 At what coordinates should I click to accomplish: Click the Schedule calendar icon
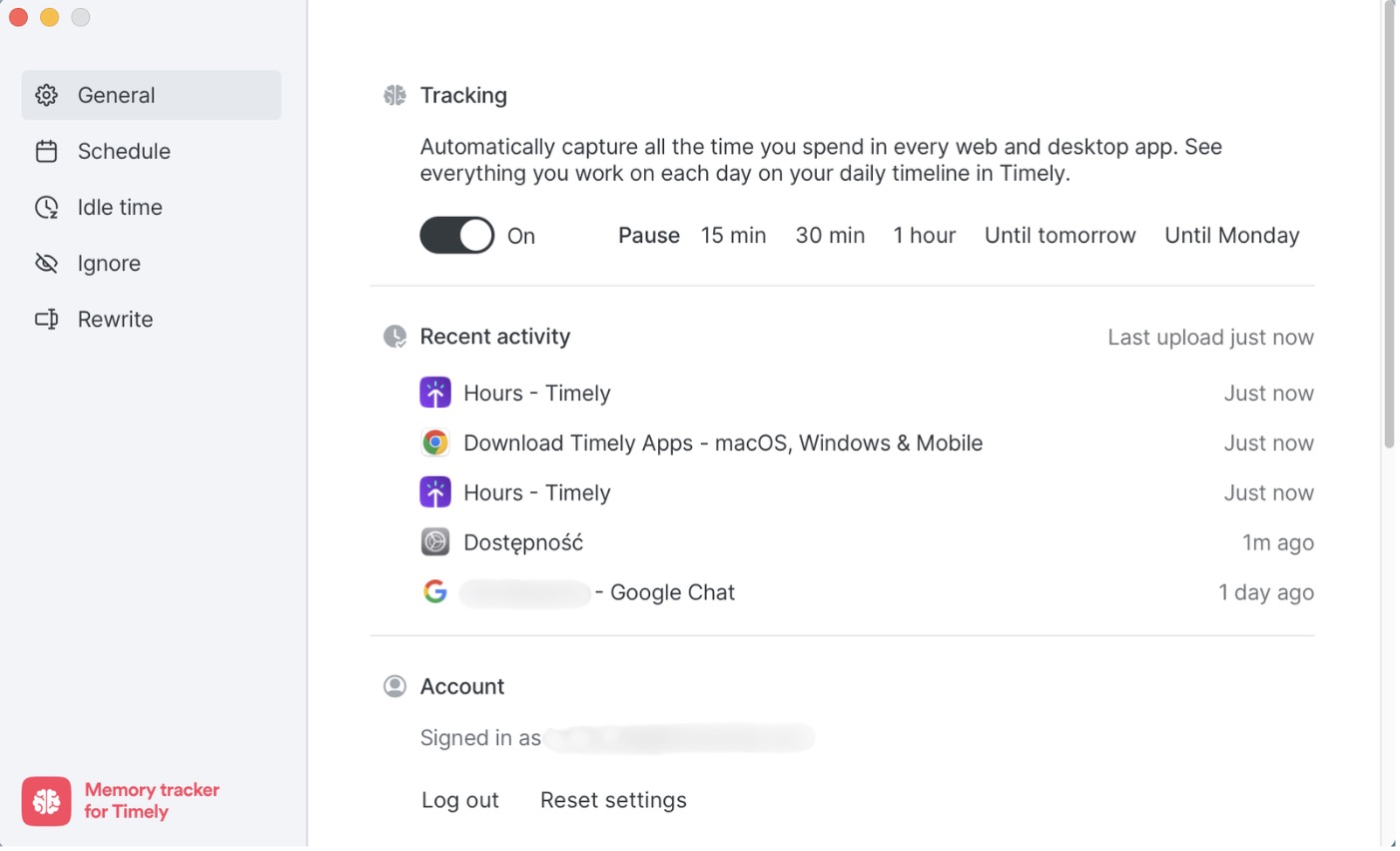(x=46, y=151)
